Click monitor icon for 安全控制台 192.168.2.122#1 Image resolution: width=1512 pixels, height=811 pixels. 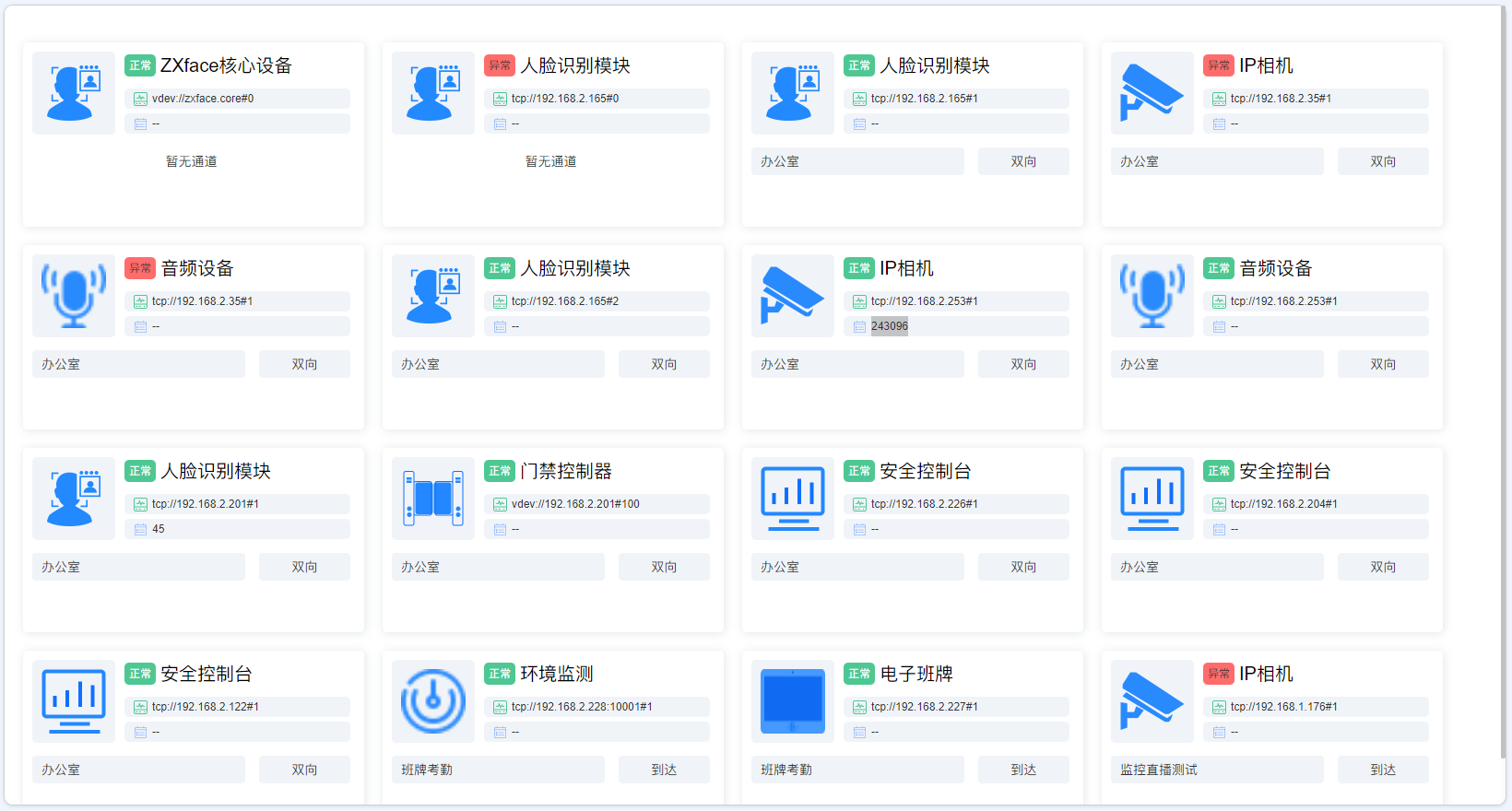[74, 701]
